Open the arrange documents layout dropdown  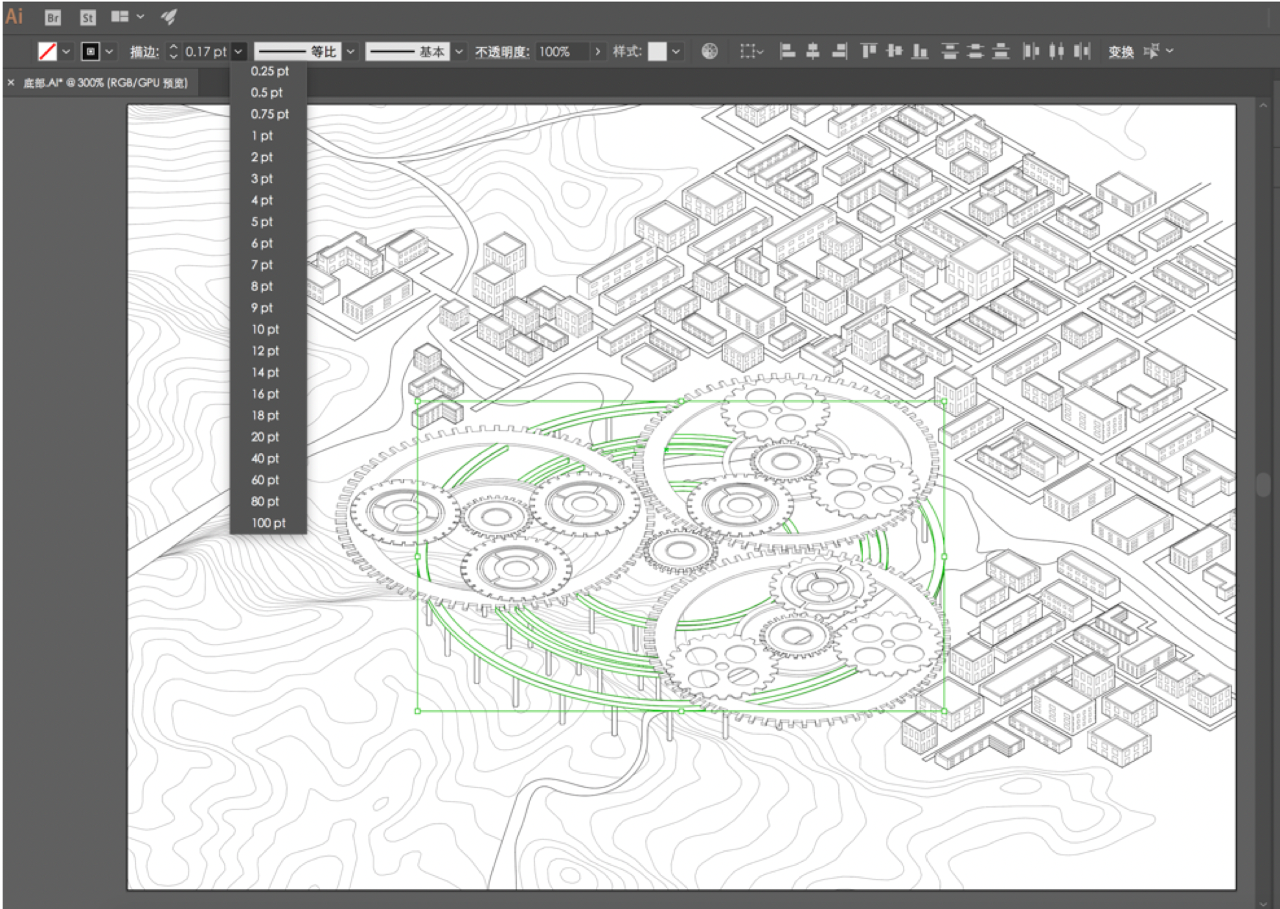(x=127, y=17)
